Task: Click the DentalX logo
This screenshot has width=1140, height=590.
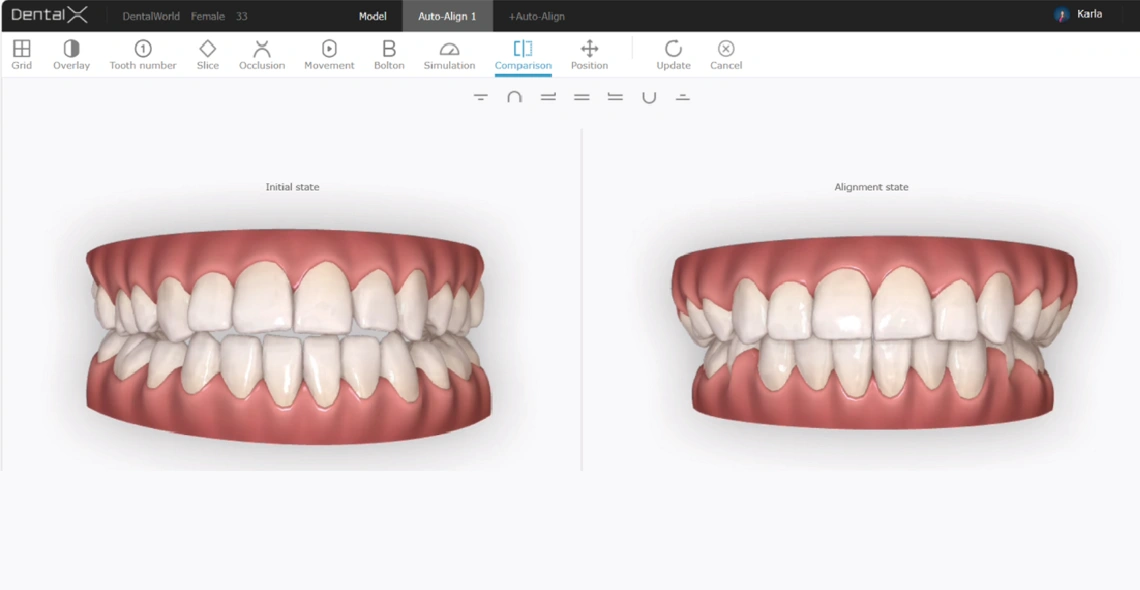Action: click(x=49, y=15)
